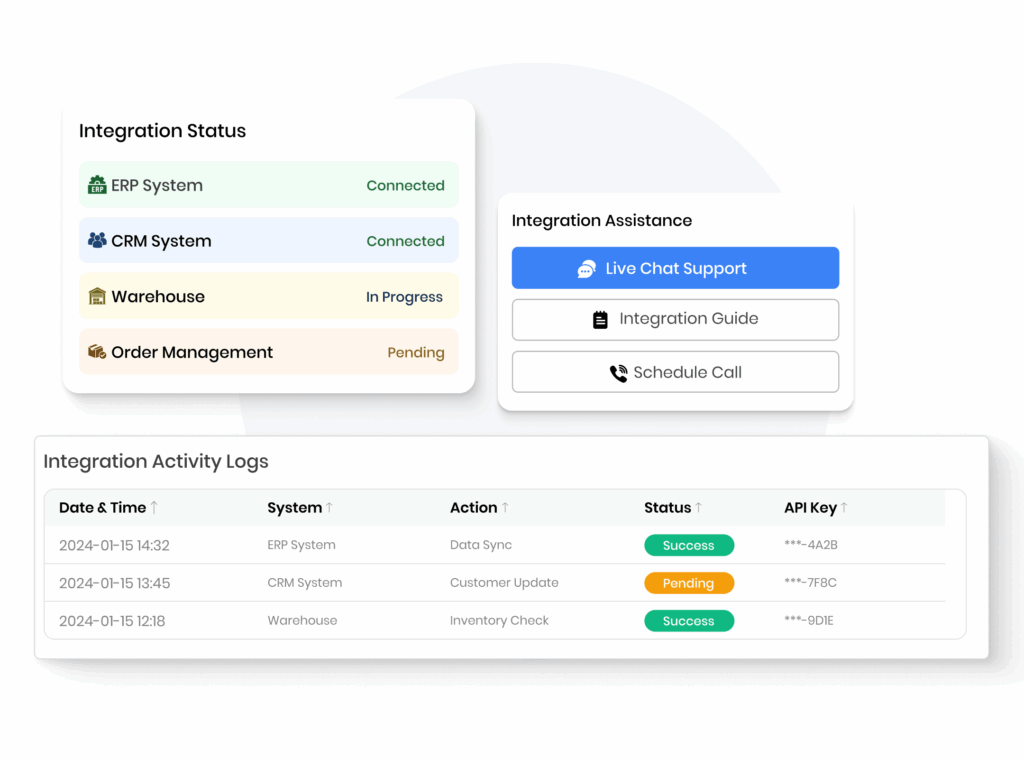This screenshot has height=759, width=1024.
Task: Click the chat bubble icon on Live Chat Support
Action: click(x=586, y=268)
